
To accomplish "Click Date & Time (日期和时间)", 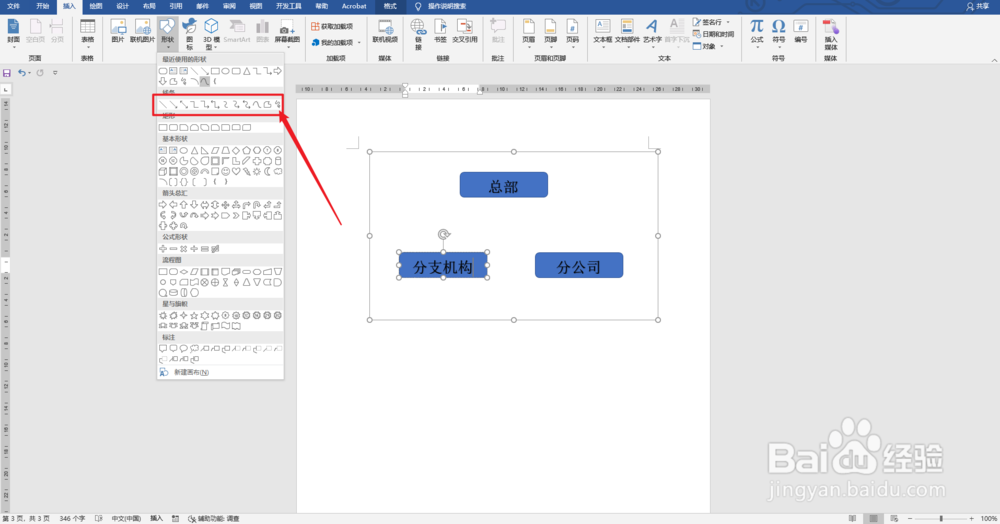I will coord(713,34).
